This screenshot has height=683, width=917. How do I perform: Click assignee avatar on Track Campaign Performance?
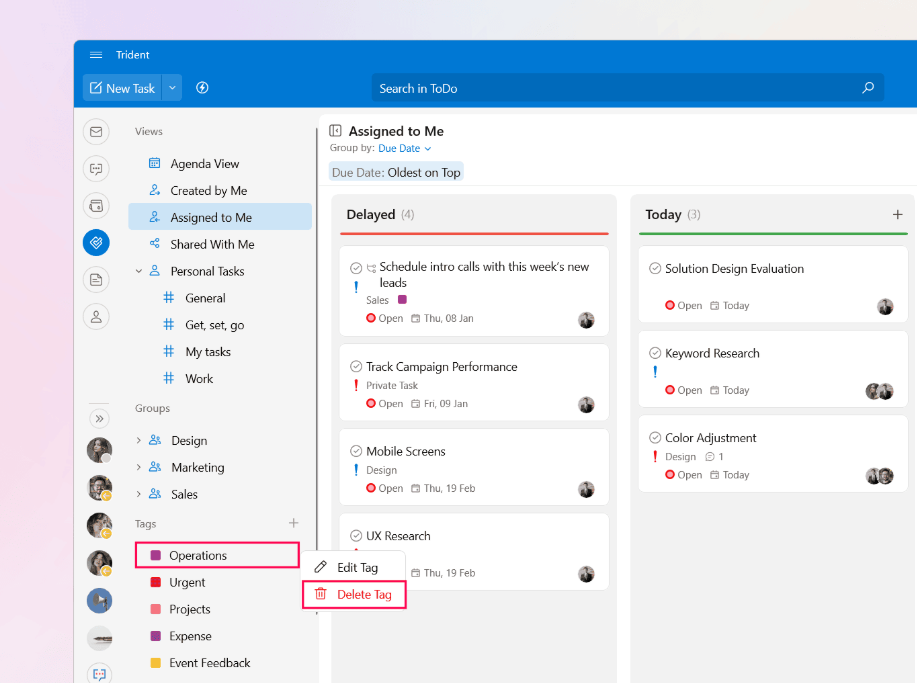pos(586,405)
